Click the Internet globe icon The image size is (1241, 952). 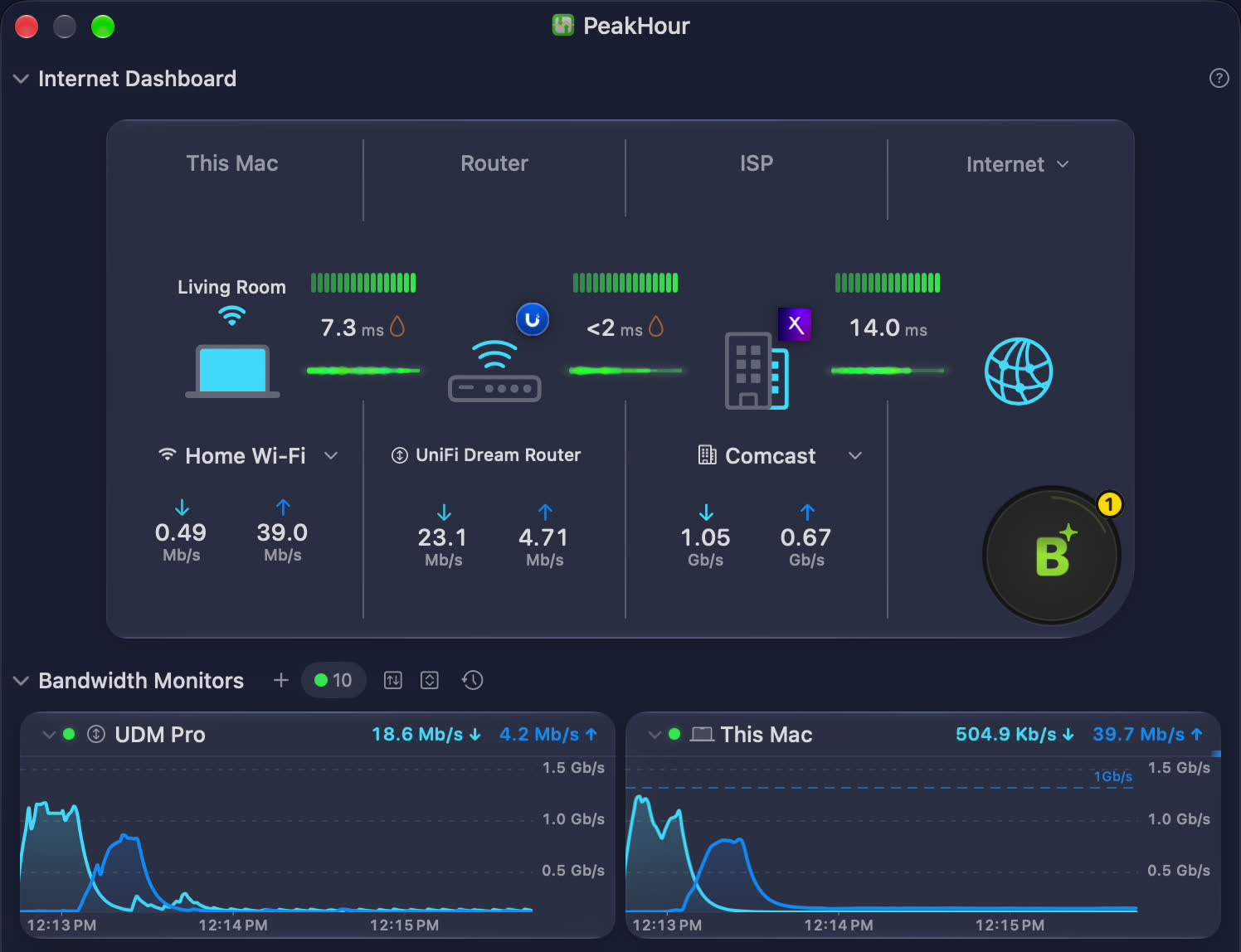click(x=1019, y=371)
